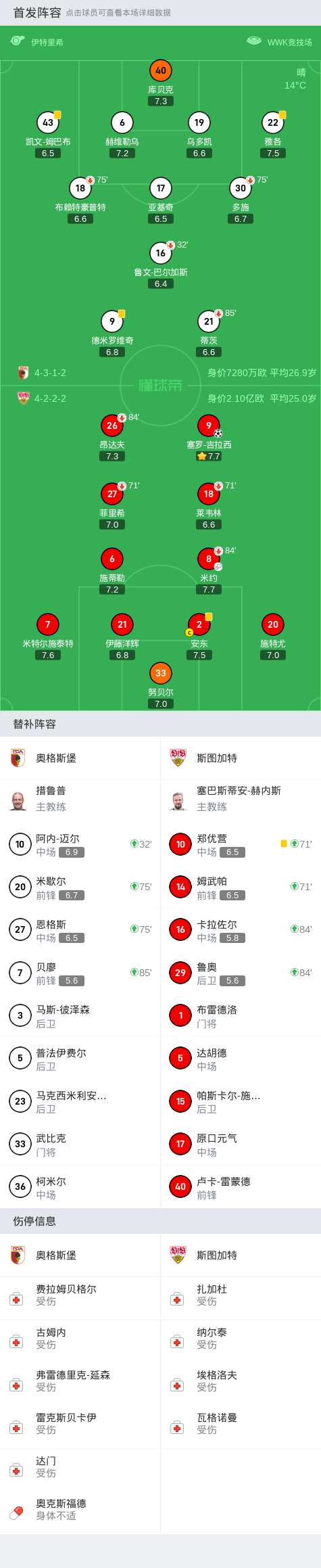Click number 16 鲁文-巴尔加斯 substitution marker
Image resolution: width=321 pixels, height=1568 pixels.
171,245
